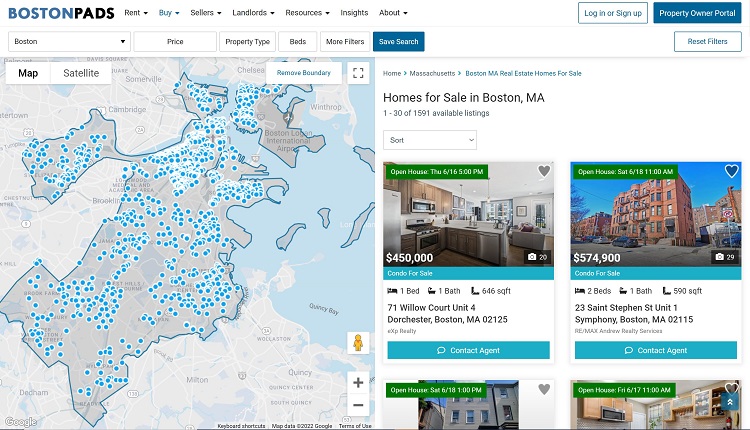Click the Open House Thu 6/16 5:00 PM badge

[436, 172]
